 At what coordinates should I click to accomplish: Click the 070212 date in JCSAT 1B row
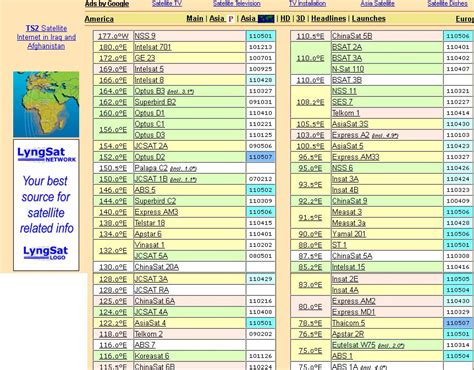[x=261, y=179]
